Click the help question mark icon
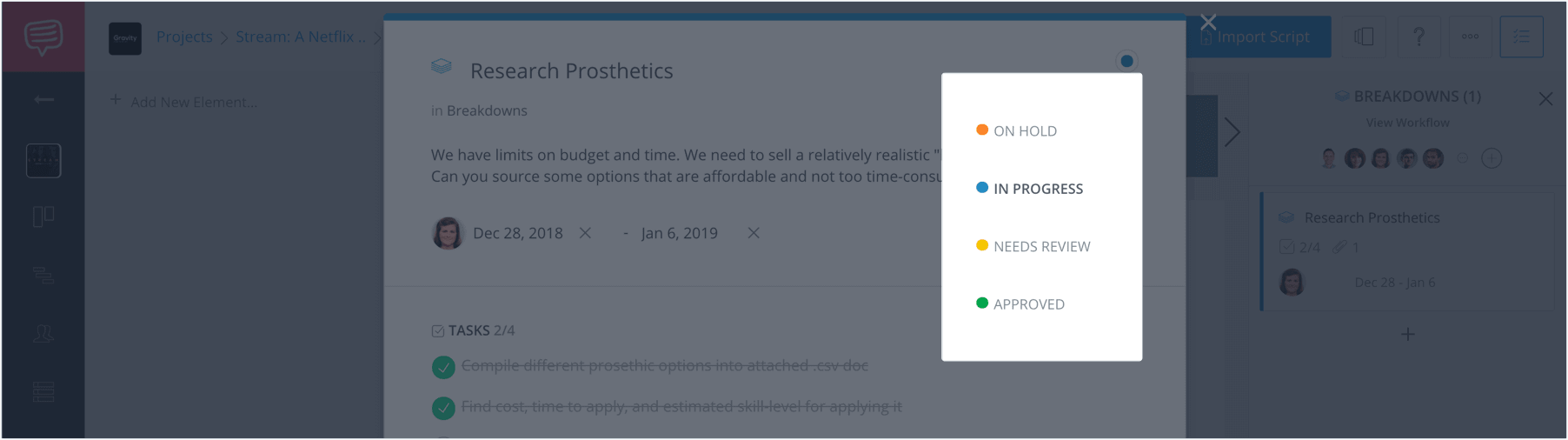Viewport: 1568px width, 440px height. [1419, 37]
